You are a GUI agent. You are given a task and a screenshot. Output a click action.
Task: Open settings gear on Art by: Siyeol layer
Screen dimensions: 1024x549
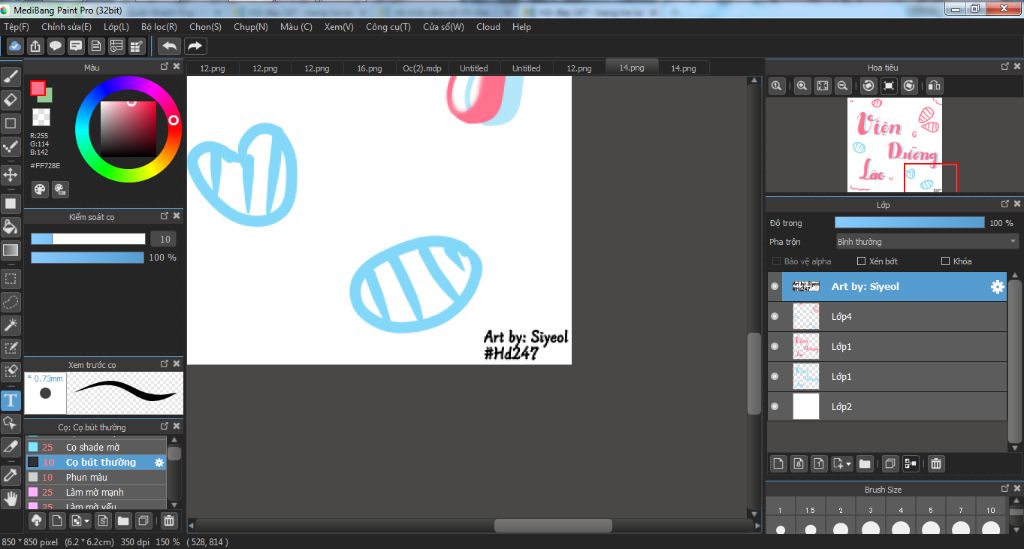tap(997, 287)
